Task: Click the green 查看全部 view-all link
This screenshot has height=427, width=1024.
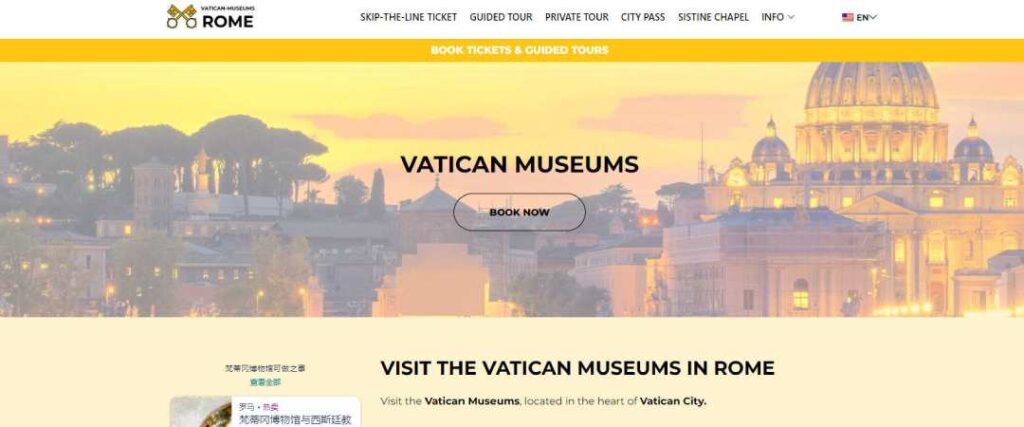Action: [265, 382]
